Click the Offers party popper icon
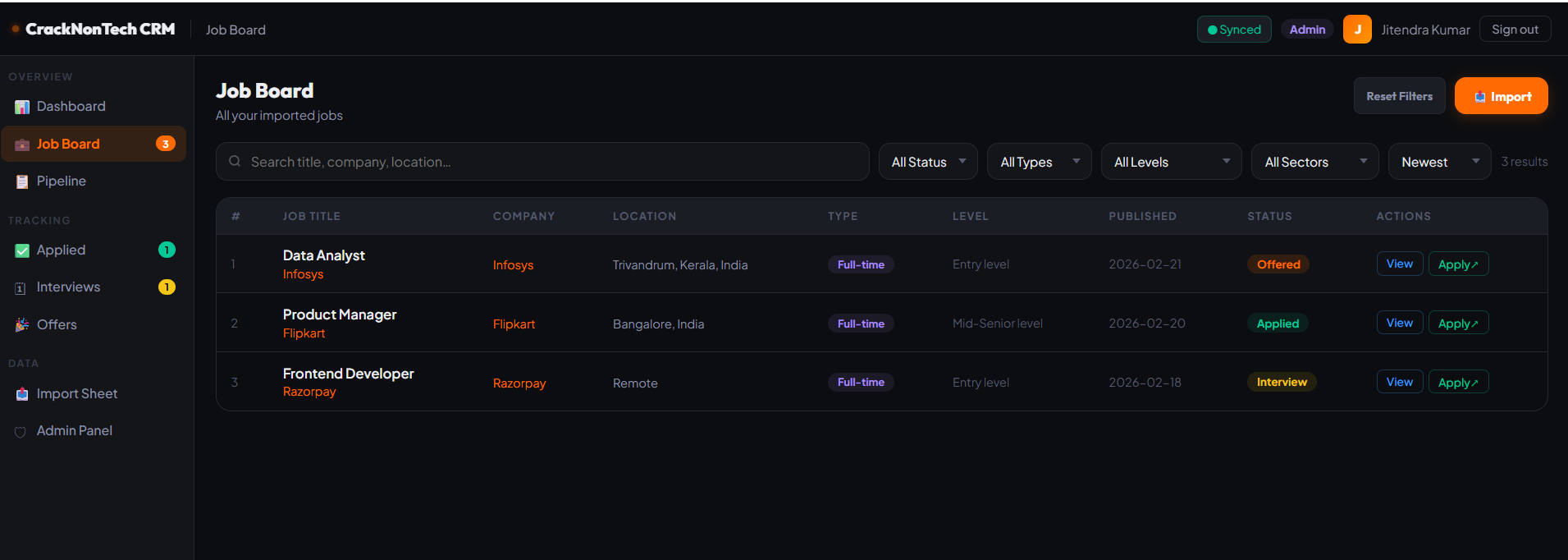Viewport: 1568px width, 560px height. (x=22, y=325)
